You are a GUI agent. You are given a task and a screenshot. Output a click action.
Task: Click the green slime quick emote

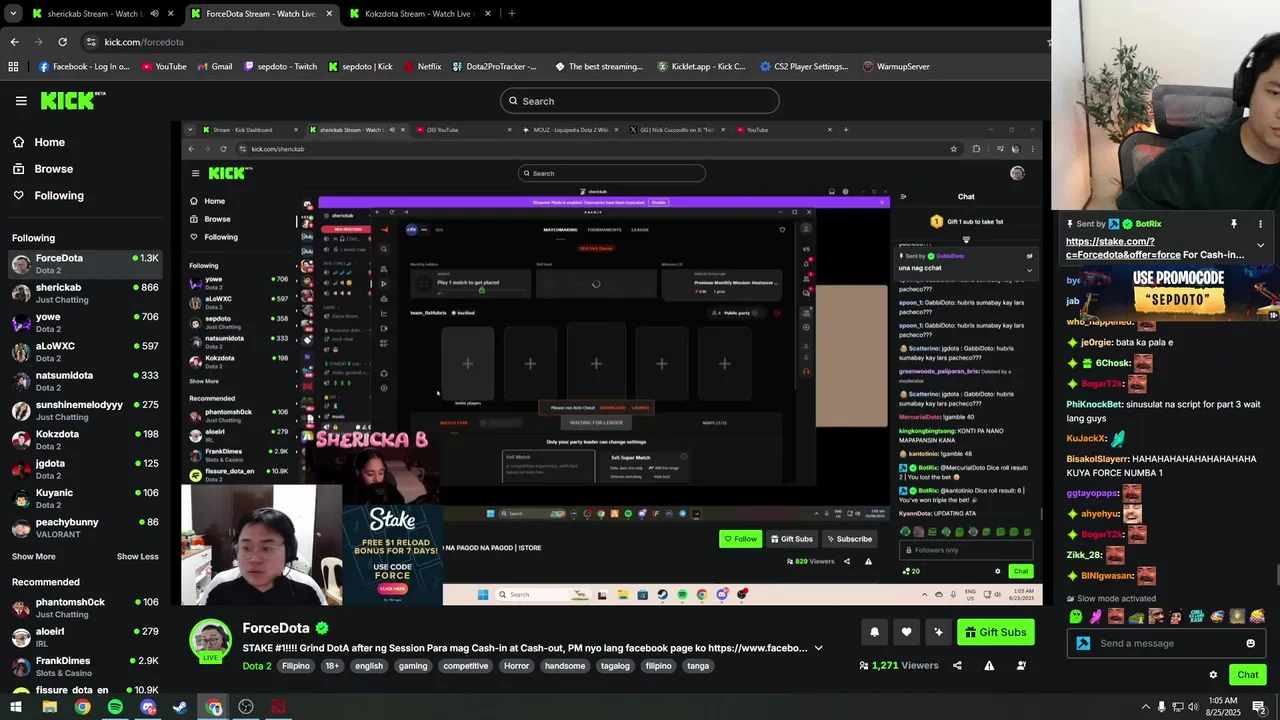click(1076, 617)
